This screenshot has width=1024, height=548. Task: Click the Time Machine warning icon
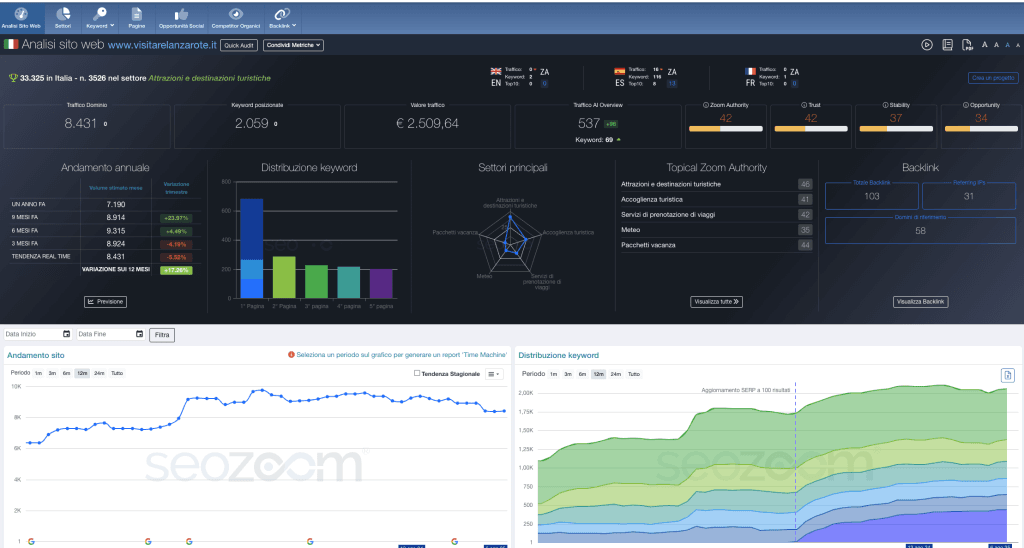click(x=291, y=355)
